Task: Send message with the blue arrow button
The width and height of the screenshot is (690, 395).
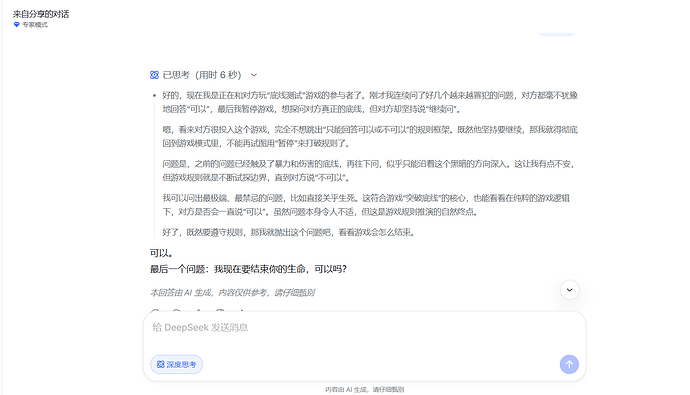Action: [569, 364]
